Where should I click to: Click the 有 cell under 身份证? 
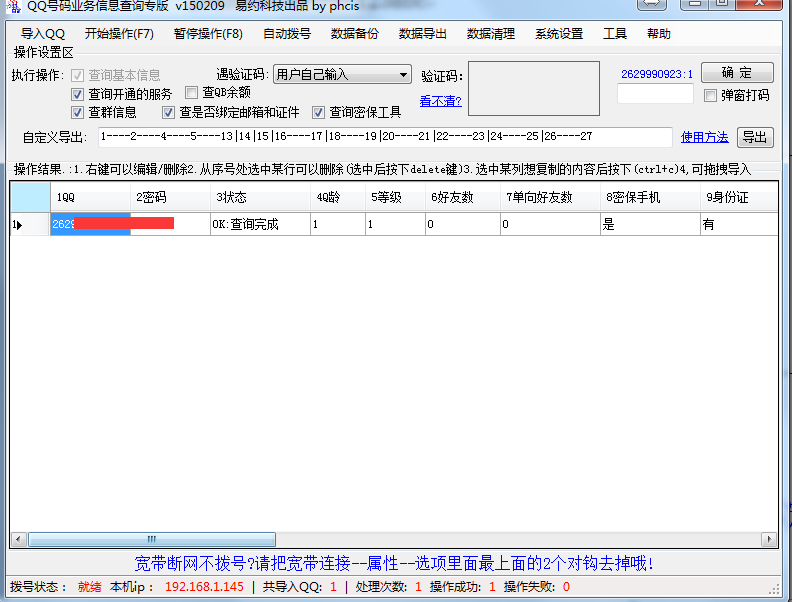click(x=739, y=224)
